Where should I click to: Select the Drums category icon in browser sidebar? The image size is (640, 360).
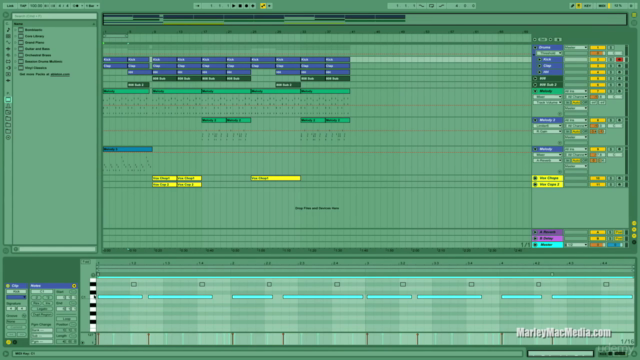pyautogui.click(x=8, y=36)
